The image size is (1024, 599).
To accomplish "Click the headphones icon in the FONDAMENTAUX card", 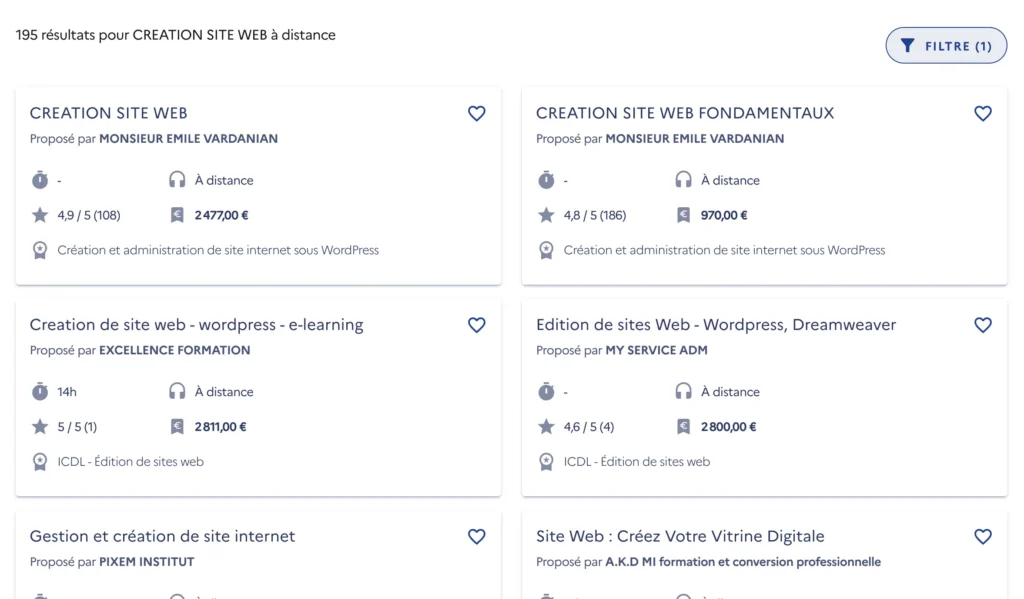I will [x=684, y=180].
